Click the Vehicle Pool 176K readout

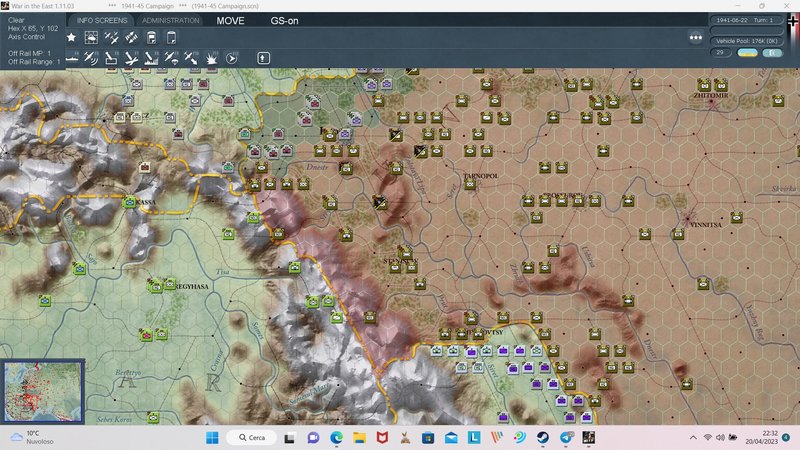[746, 41]
